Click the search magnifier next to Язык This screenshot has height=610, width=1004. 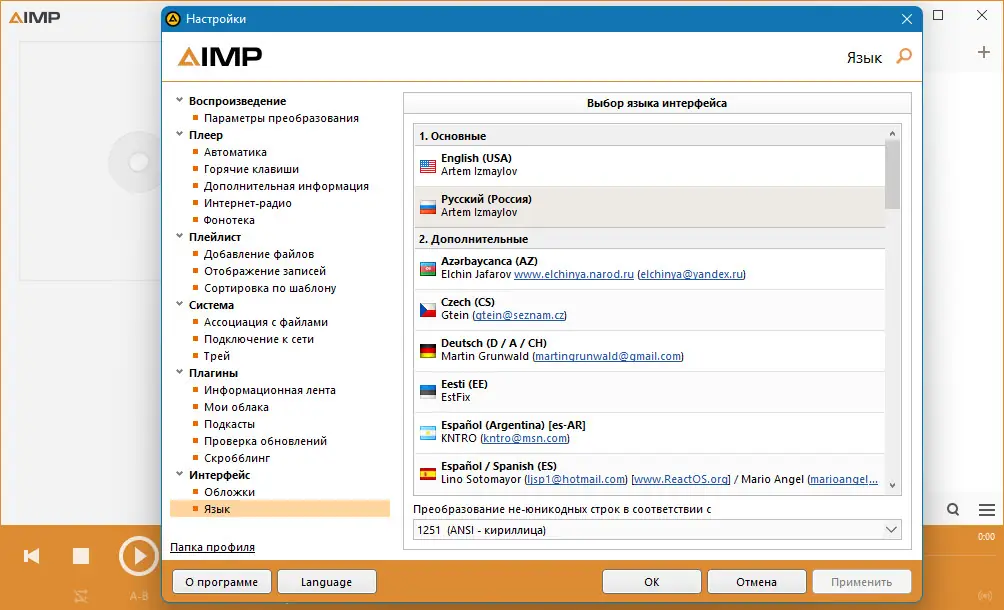[903, 56]
